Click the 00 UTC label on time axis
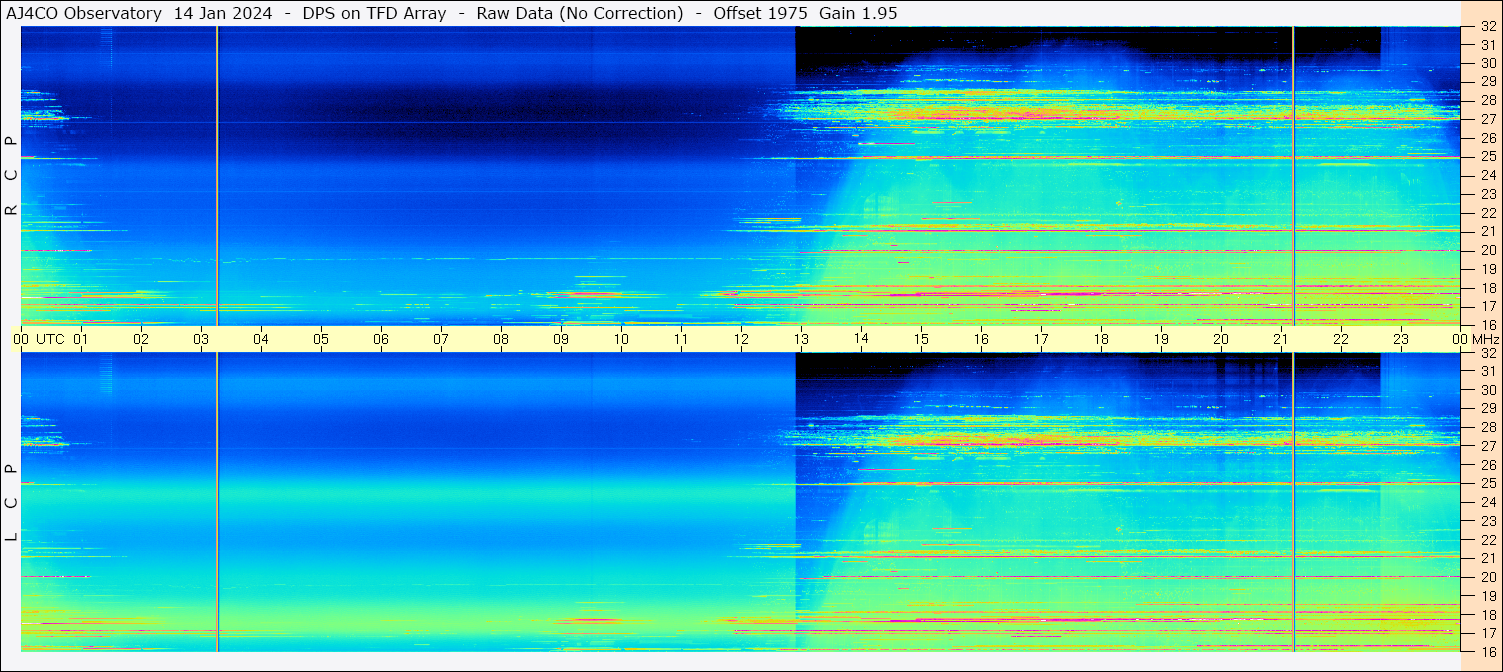The width and height of the screenshot is (1503, 672). [x=39, y=339]
